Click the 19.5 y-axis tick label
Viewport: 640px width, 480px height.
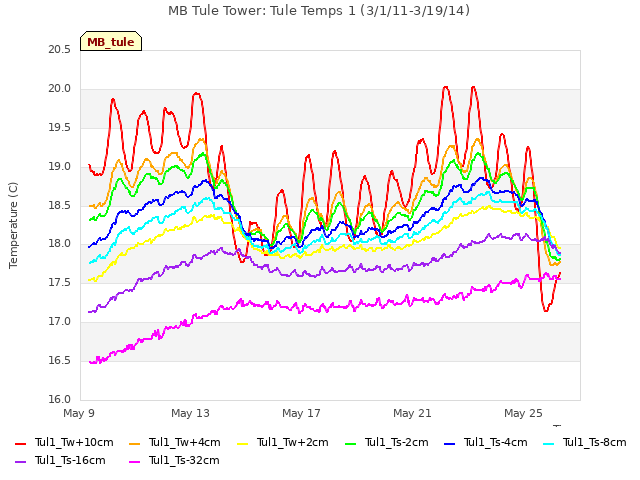click(60, 128)
